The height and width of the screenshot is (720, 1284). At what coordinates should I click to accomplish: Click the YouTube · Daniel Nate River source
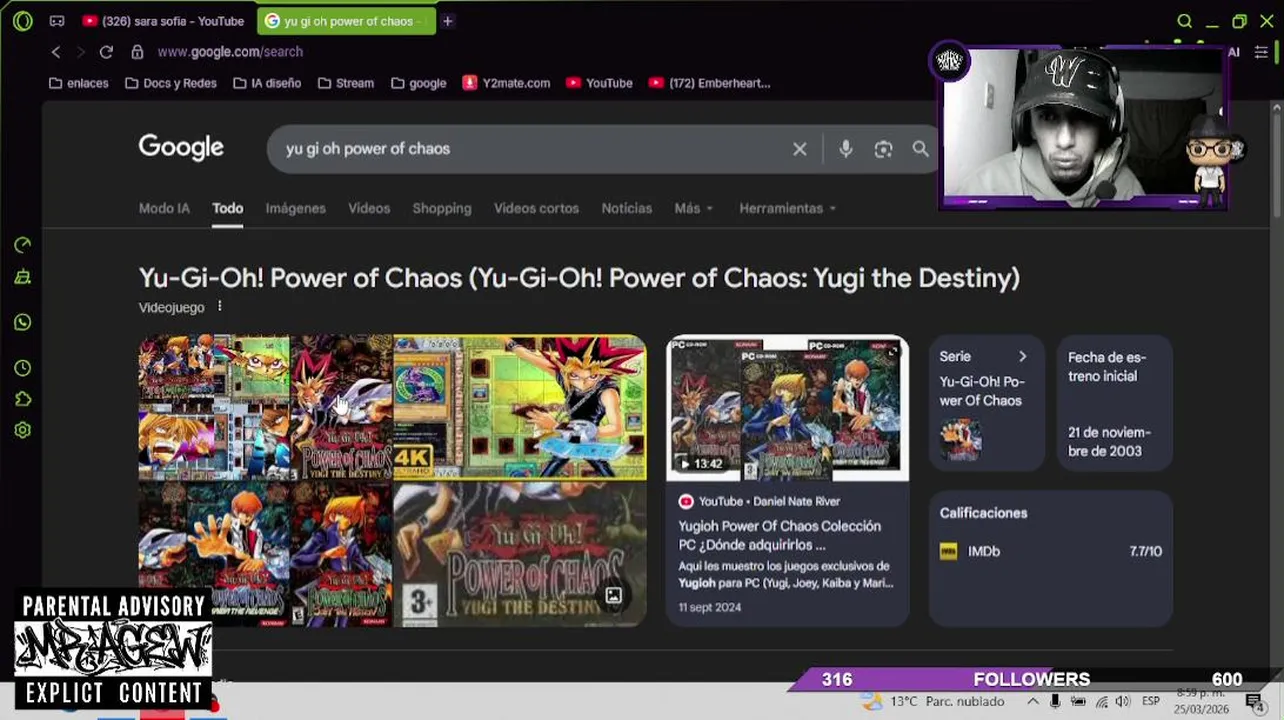[769, 501]
